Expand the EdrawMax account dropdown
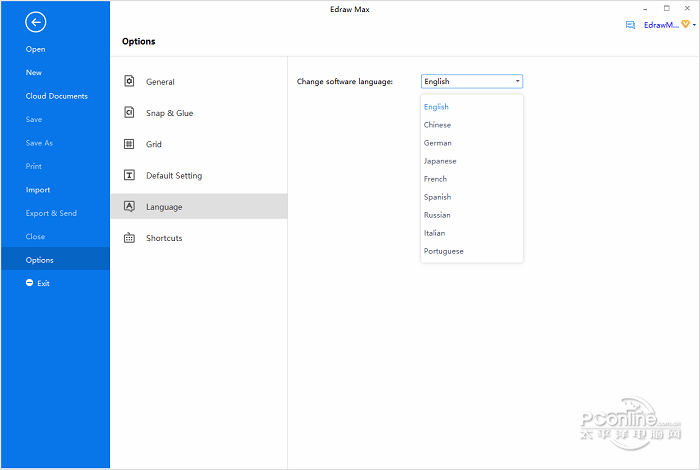The image size is (700, 470). 694,25
